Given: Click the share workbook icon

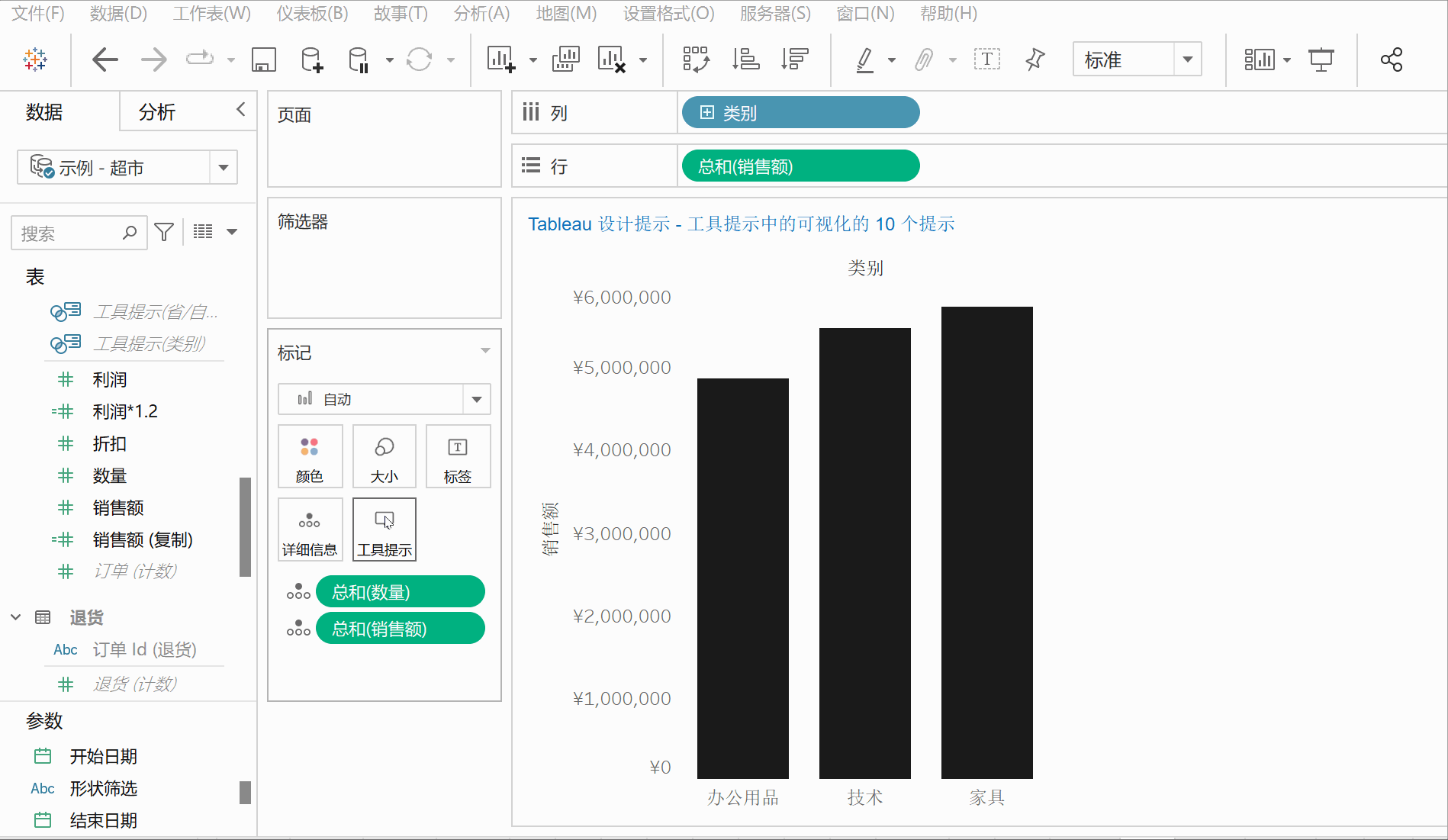Looking at the screenshot, I should (x=1392, y=60).
